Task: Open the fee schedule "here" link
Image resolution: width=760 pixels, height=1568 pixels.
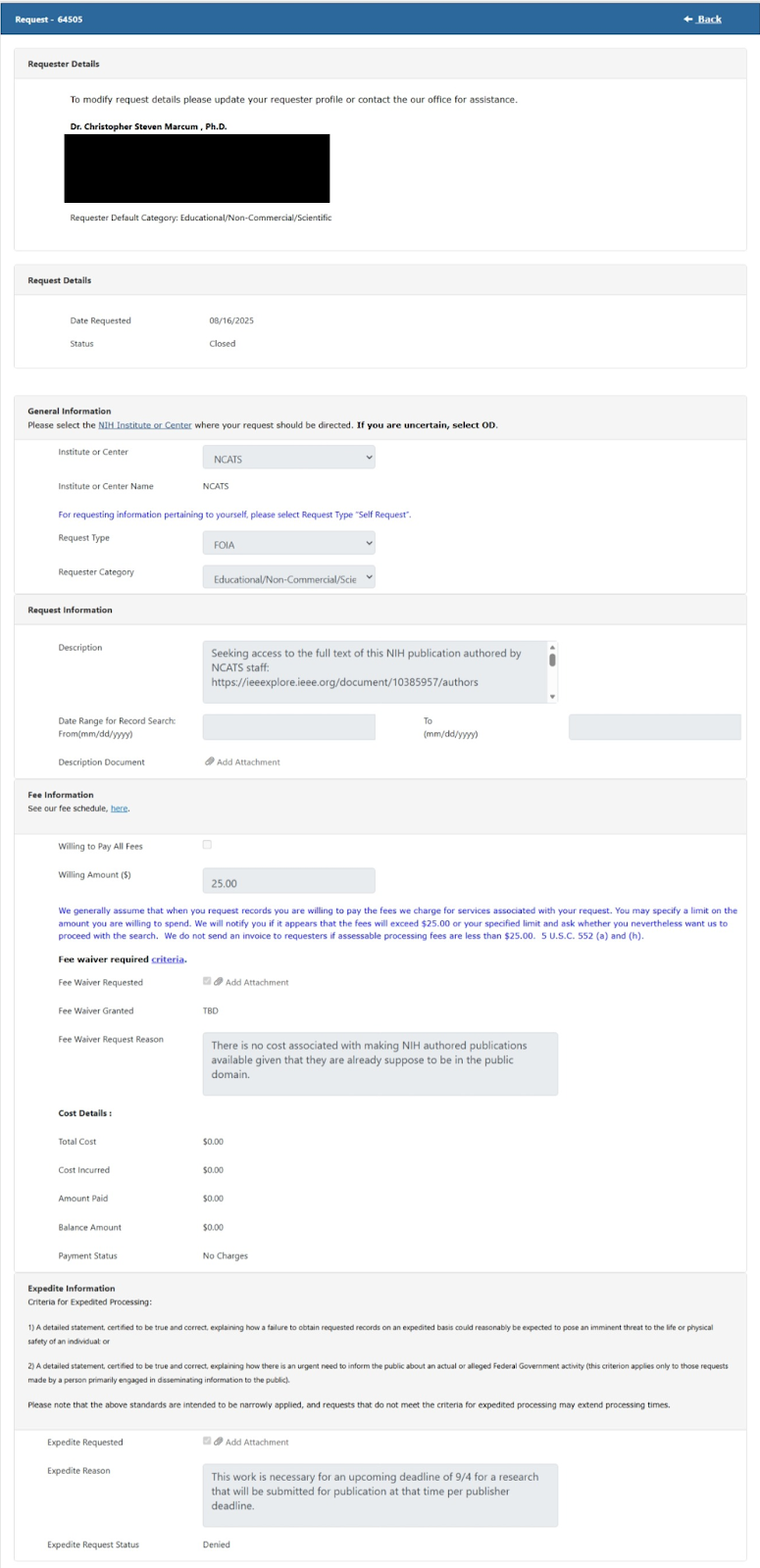Action: [x=119, y=808]
